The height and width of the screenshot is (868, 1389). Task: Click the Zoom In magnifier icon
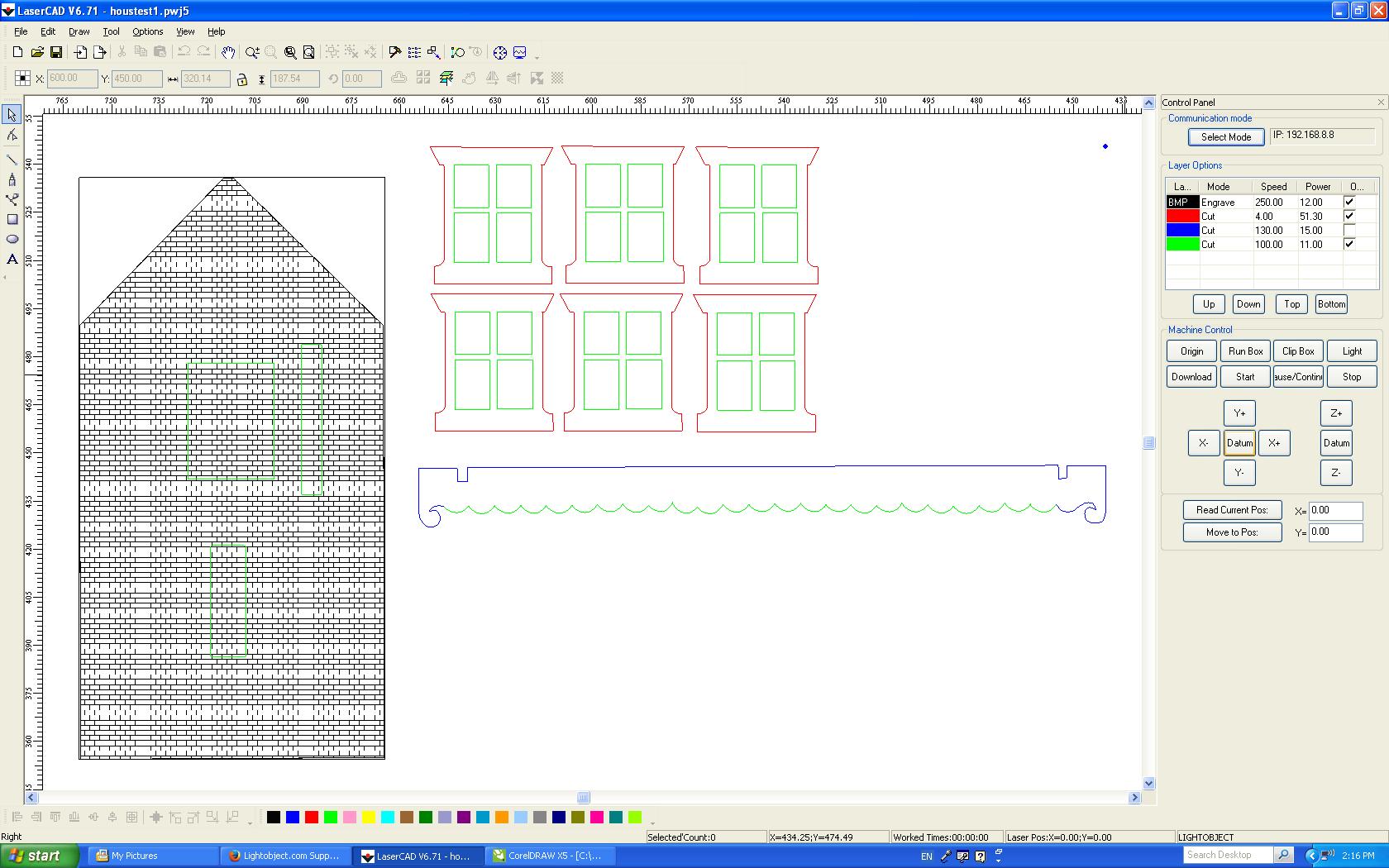(x=252, y=52)
